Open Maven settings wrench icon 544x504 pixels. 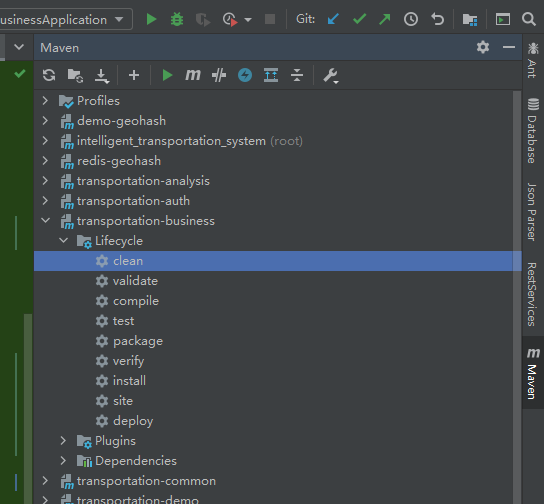331,75
